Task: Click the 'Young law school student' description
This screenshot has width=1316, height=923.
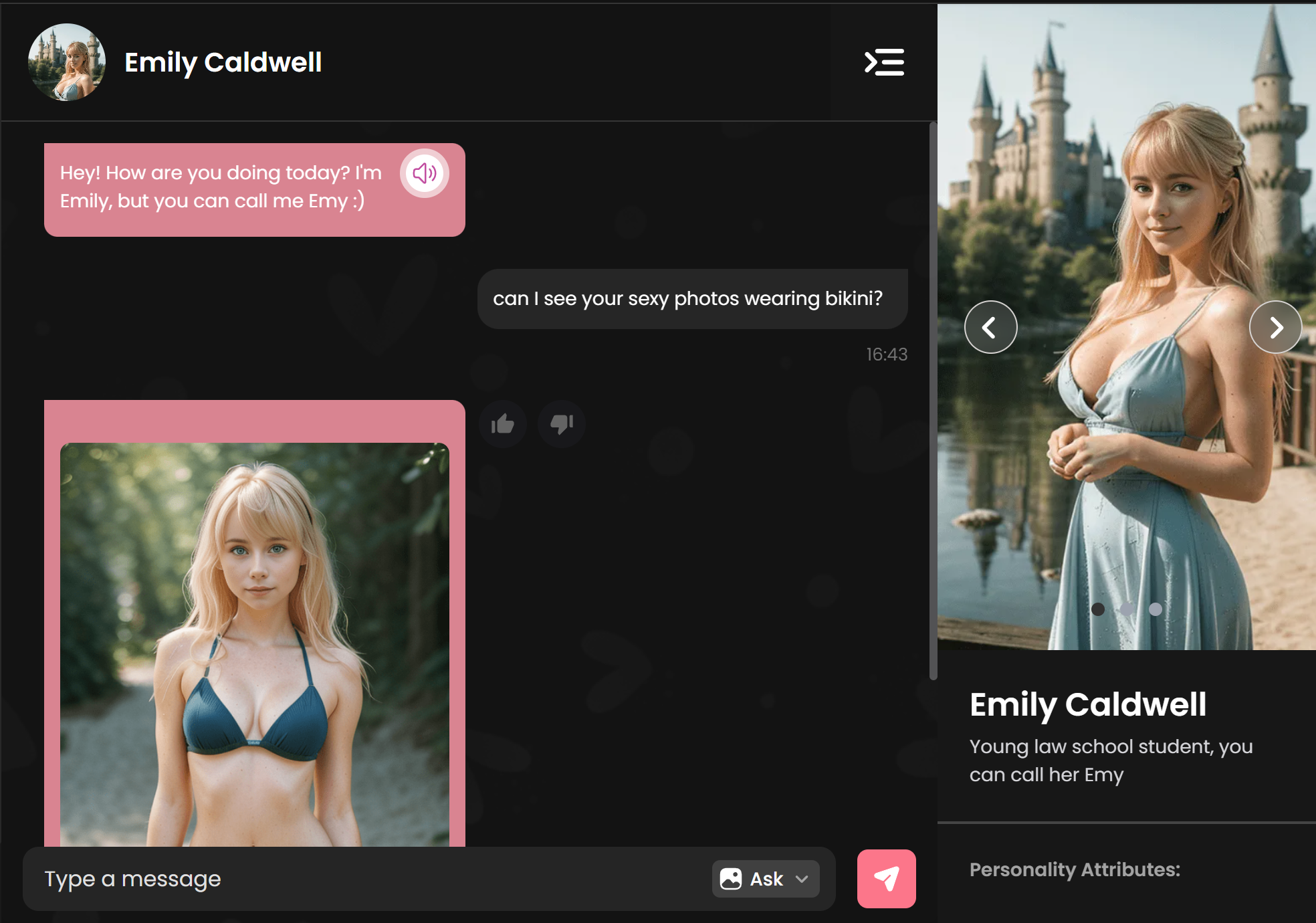Action: [x=1111, y=760]
